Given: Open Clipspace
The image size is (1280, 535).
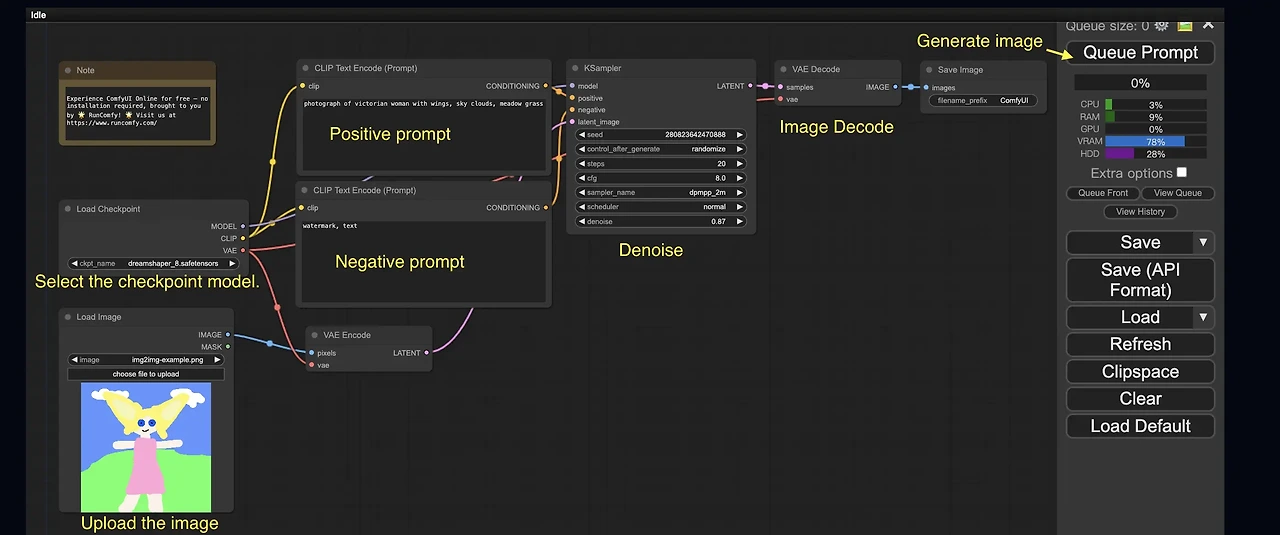Looking at the screenshot, I should click(1140, 371).
